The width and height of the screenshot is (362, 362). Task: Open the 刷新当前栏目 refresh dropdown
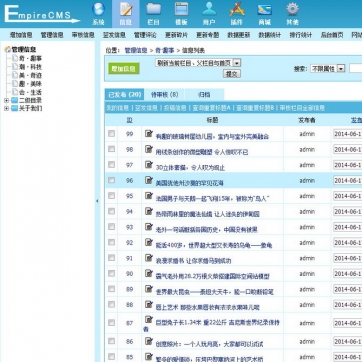point(198,63)
